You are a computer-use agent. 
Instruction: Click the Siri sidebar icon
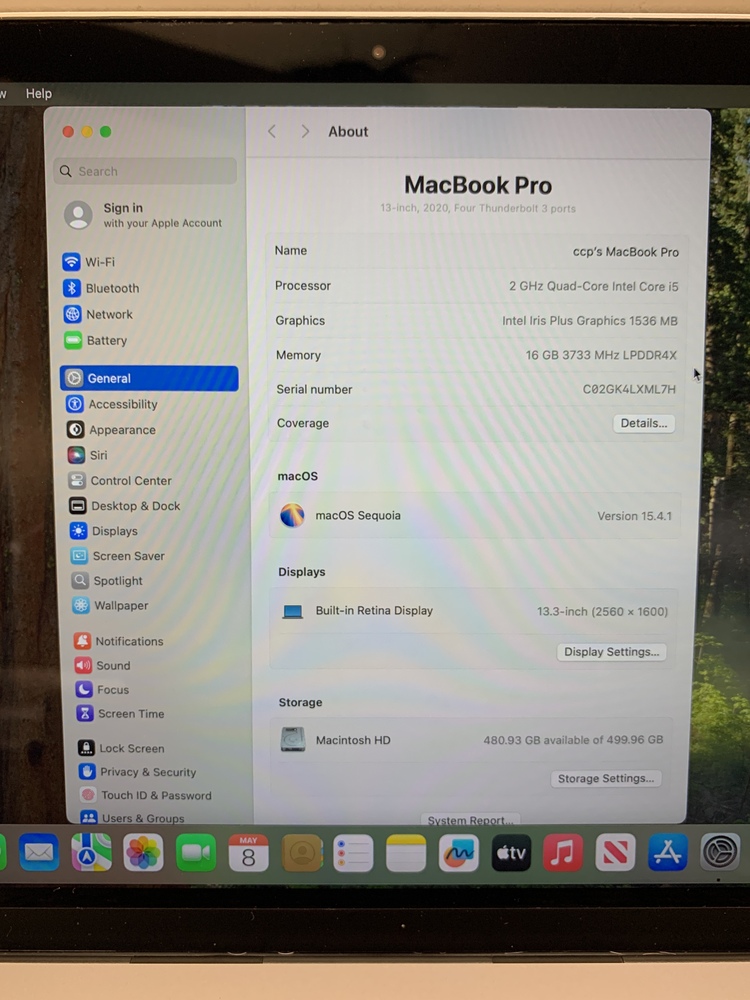click(75, 455)
